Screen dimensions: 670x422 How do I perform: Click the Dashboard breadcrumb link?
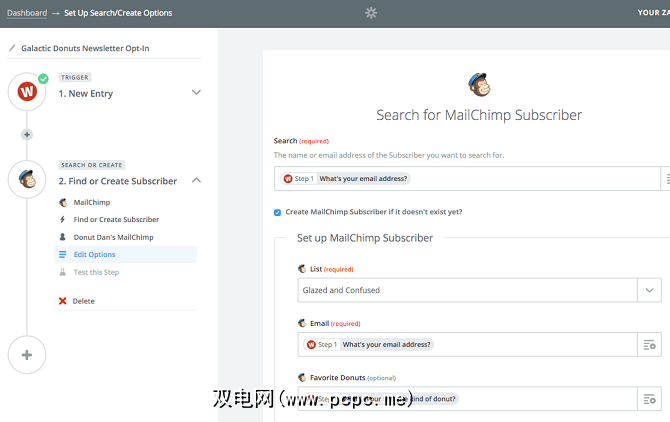pos(27,13)
